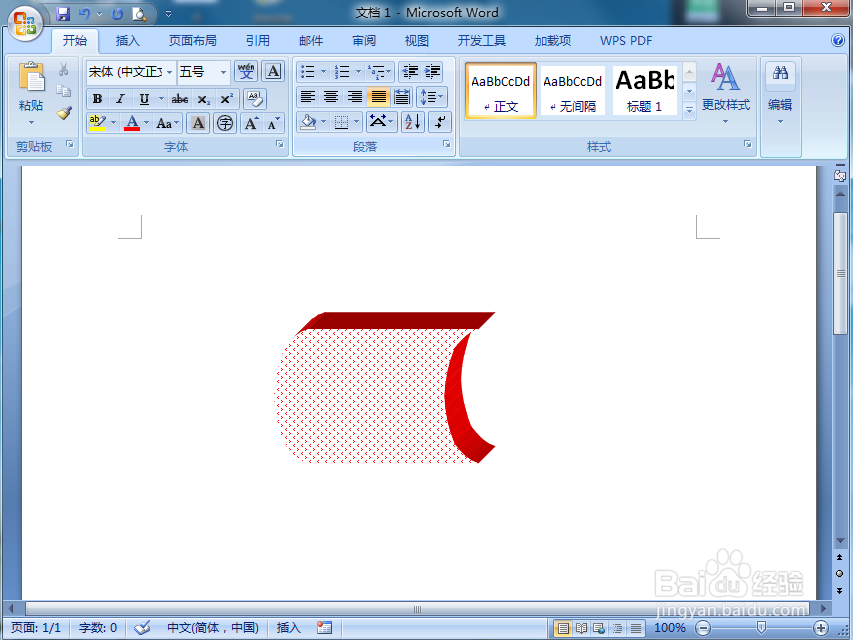
Task: Click the zoom slider handle
Action: 761,627
